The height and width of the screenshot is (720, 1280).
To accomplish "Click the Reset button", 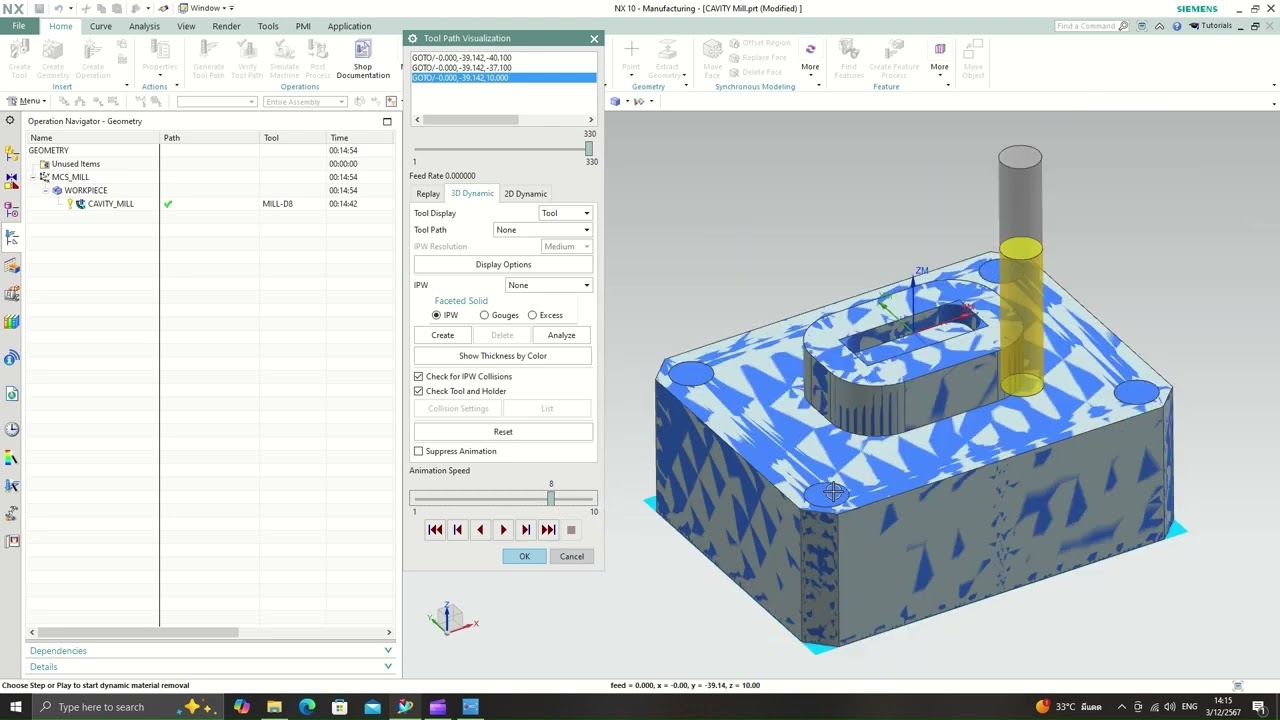I will [503, 432].
